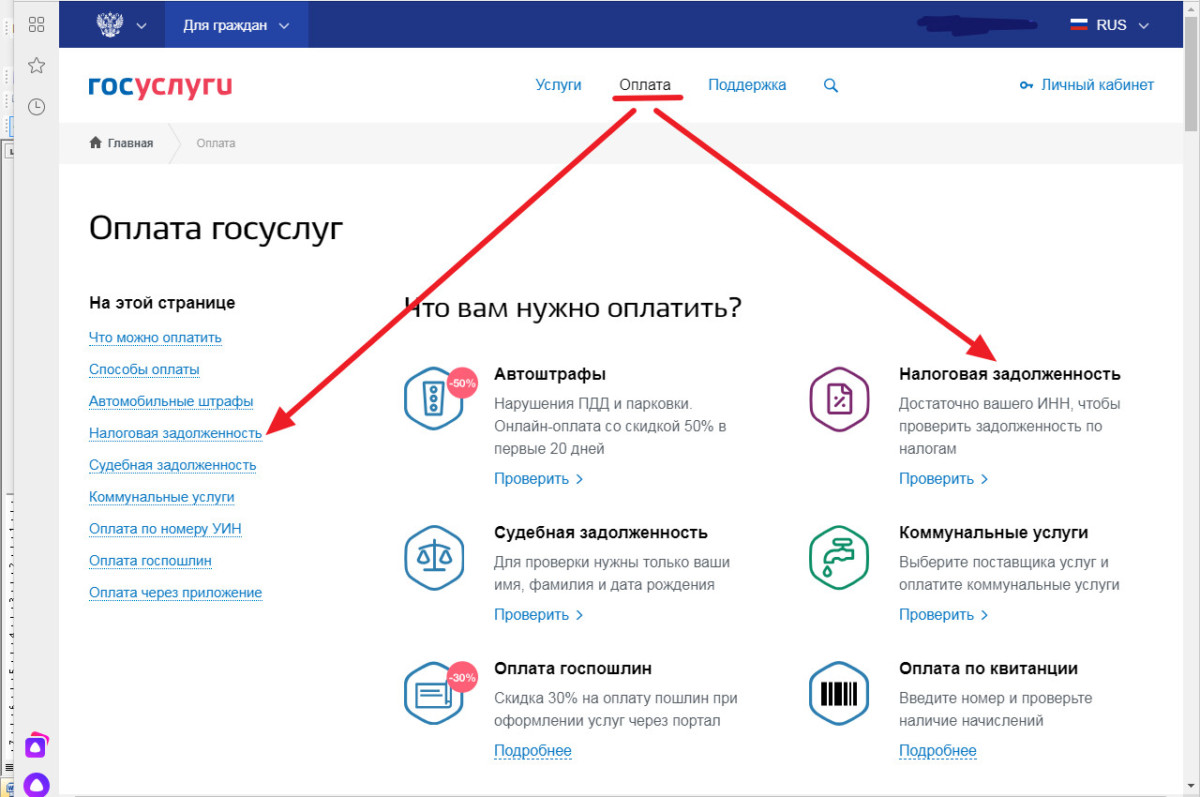Open the search magnifier icon
The image size is (1200, 797).
click(x=830, y=85)
